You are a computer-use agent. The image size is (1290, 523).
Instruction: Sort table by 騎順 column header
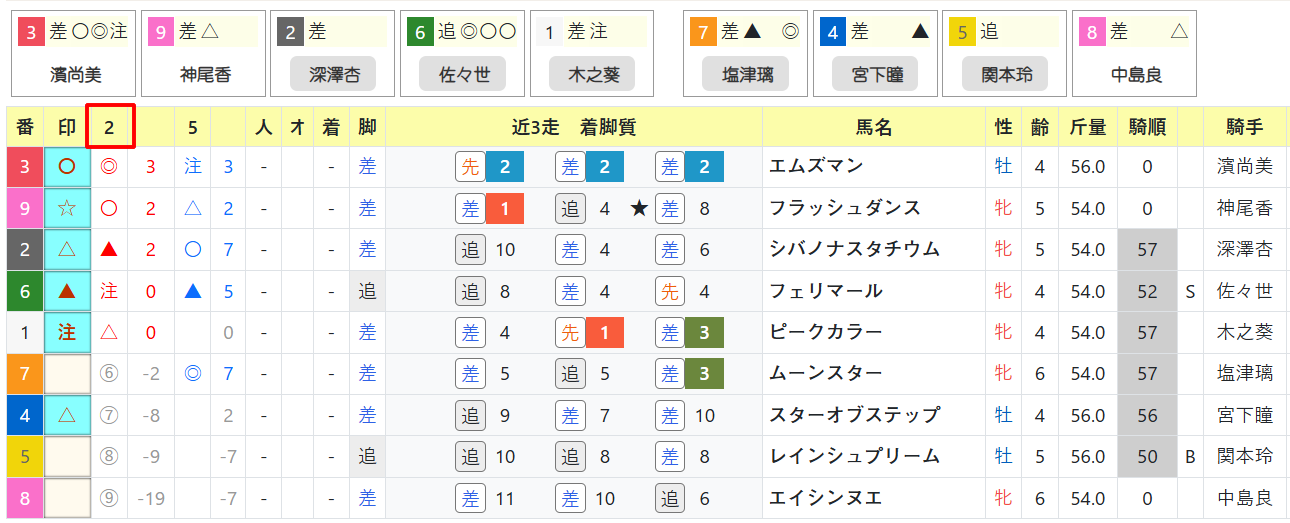(1147, 127)
